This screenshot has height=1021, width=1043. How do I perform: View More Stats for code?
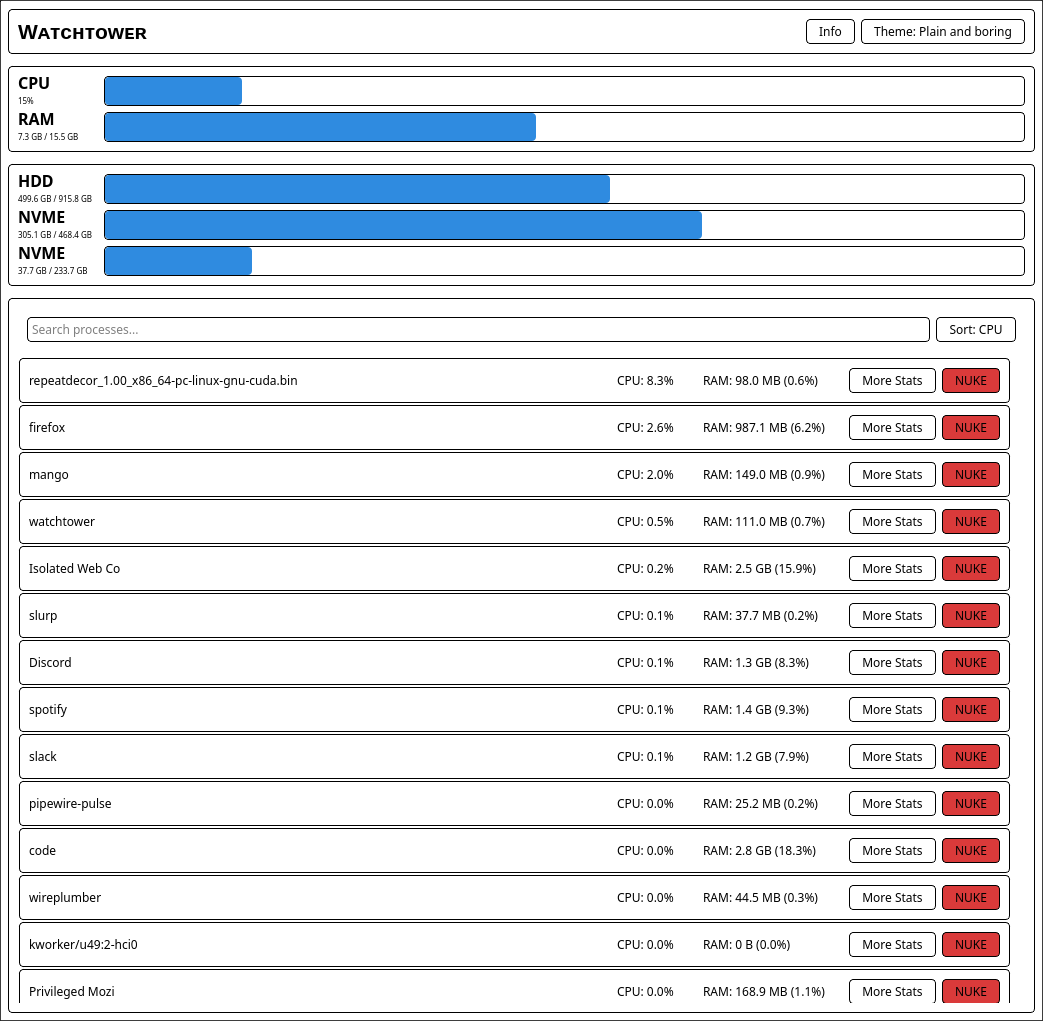[892, 851]
